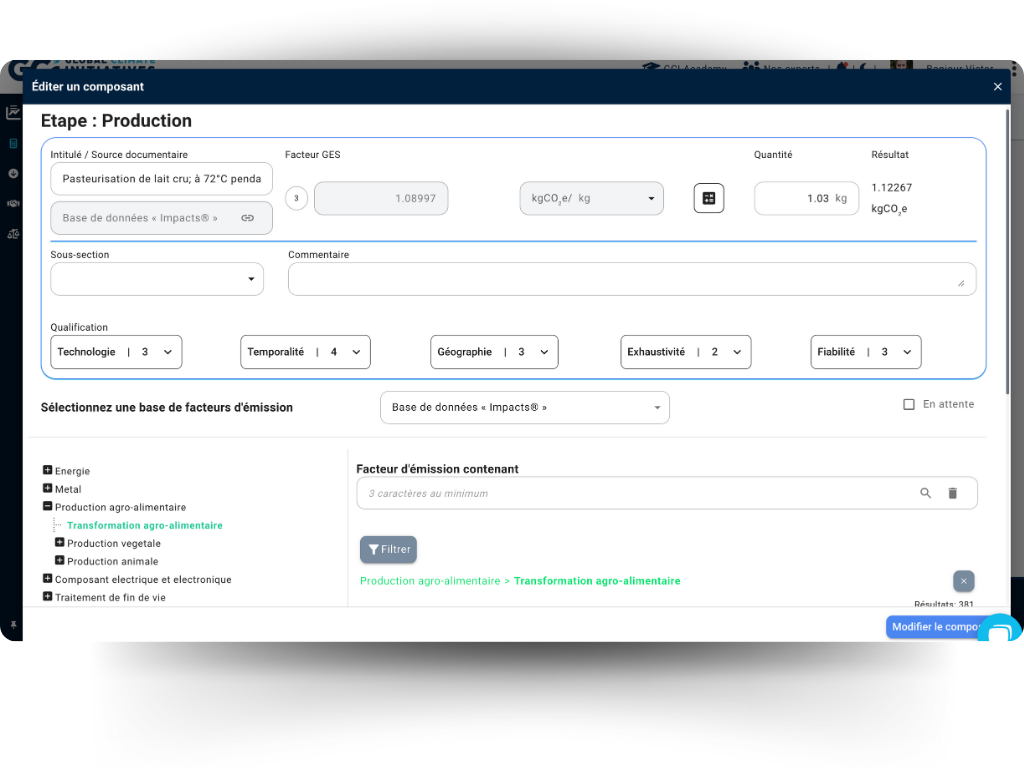Click the Modifier le composant button
The width and height of the screenshot is (1024, 768).
[935, 627]
